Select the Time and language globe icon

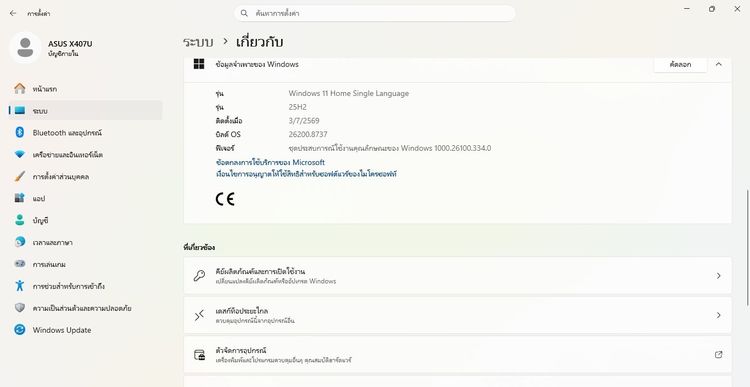click(x=20, y=242)
